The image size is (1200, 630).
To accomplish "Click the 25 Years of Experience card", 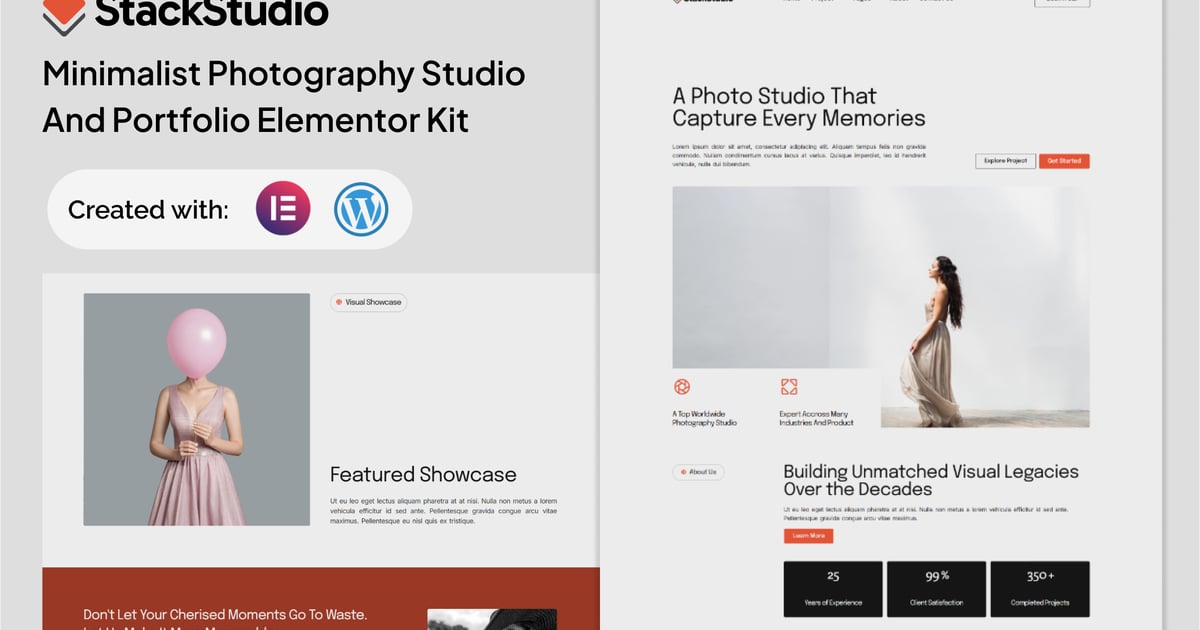I will [x=833, y=589].
